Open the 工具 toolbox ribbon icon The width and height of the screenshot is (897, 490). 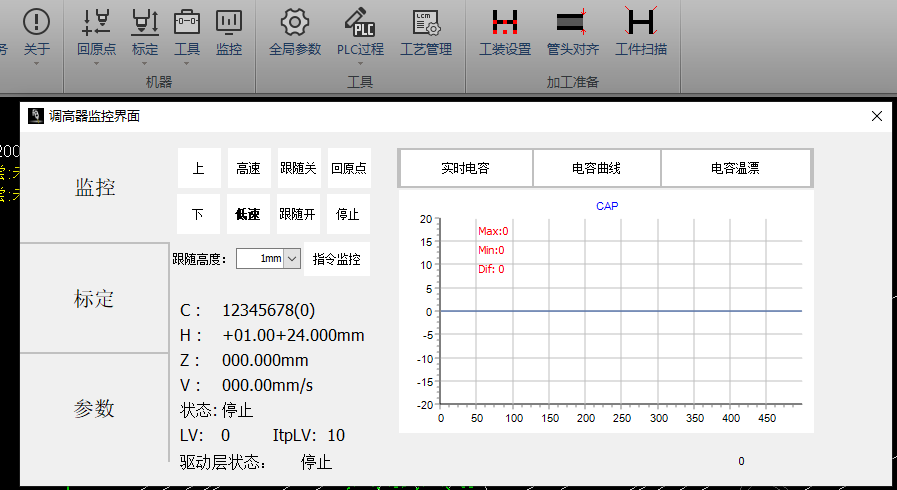pyautogui.click(x=187, y=23)
